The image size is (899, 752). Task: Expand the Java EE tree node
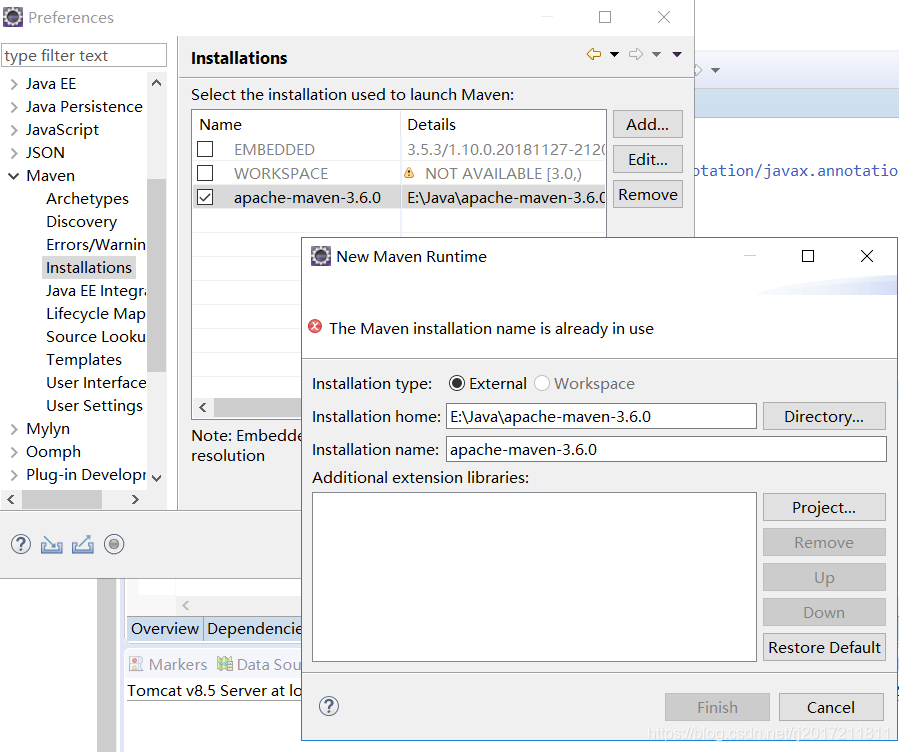pos(14,84)
